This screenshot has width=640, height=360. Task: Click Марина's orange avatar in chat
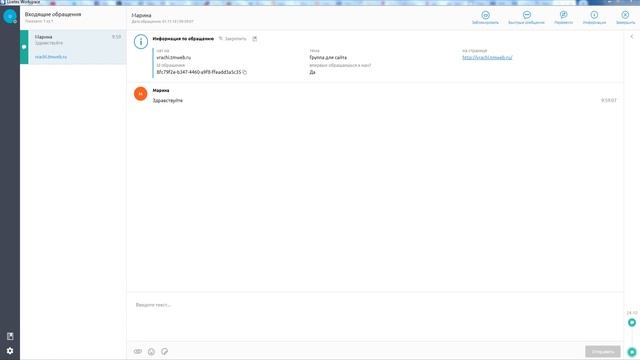140,93
